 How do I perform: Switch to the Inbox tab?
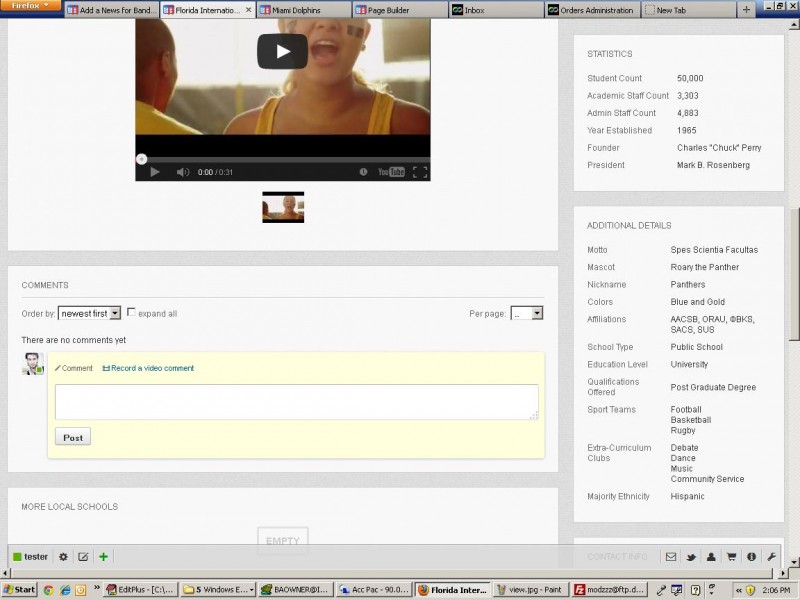495,10
